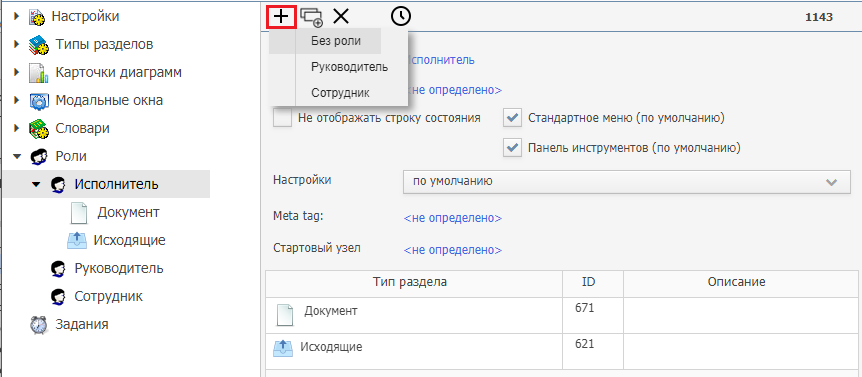Click the Типы разделов books icon
862x377 pixels.
39,45
